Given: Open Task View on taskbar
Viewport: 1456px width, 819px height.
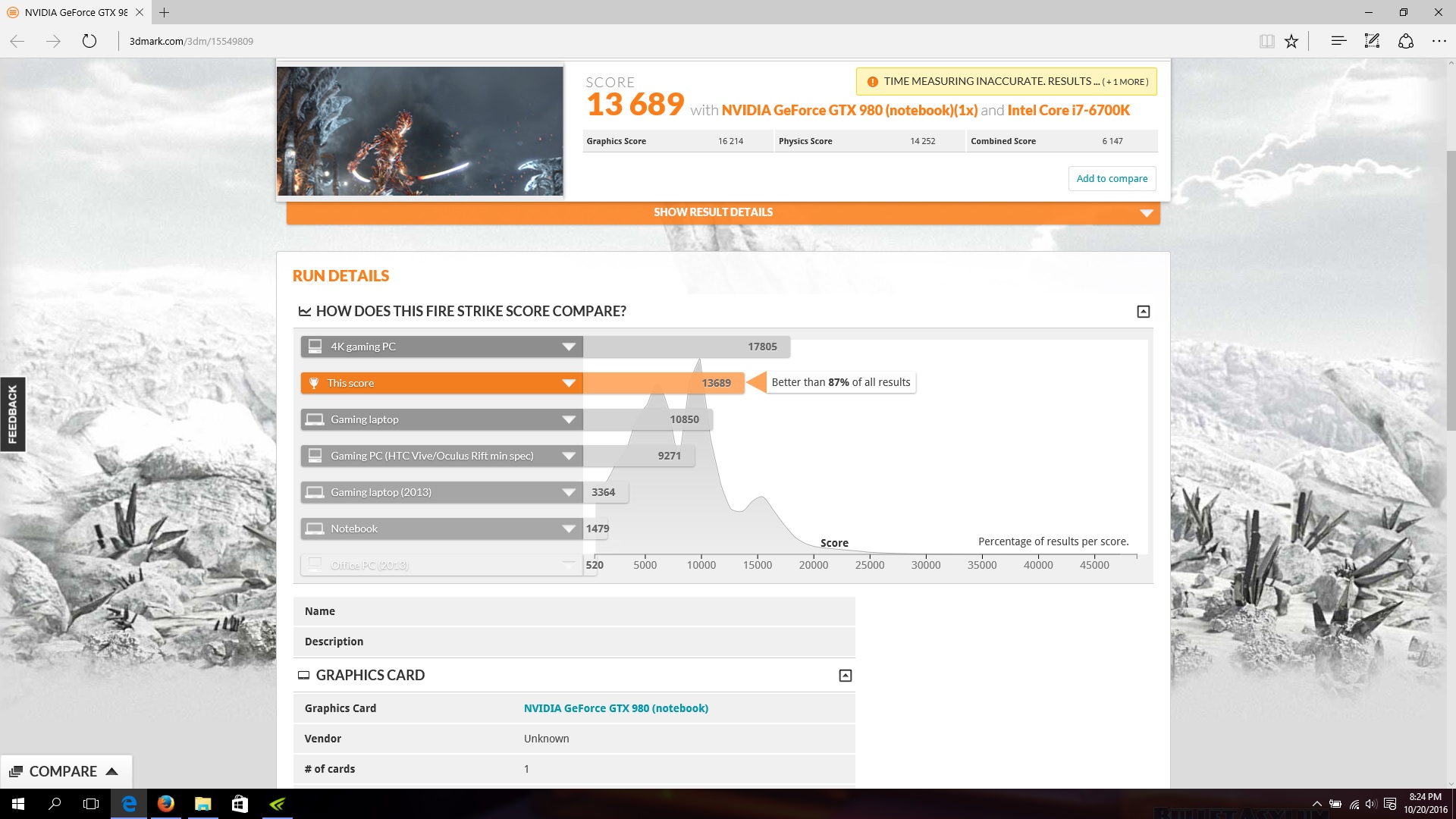Looking at the screenshot, I should coord(91,804).
